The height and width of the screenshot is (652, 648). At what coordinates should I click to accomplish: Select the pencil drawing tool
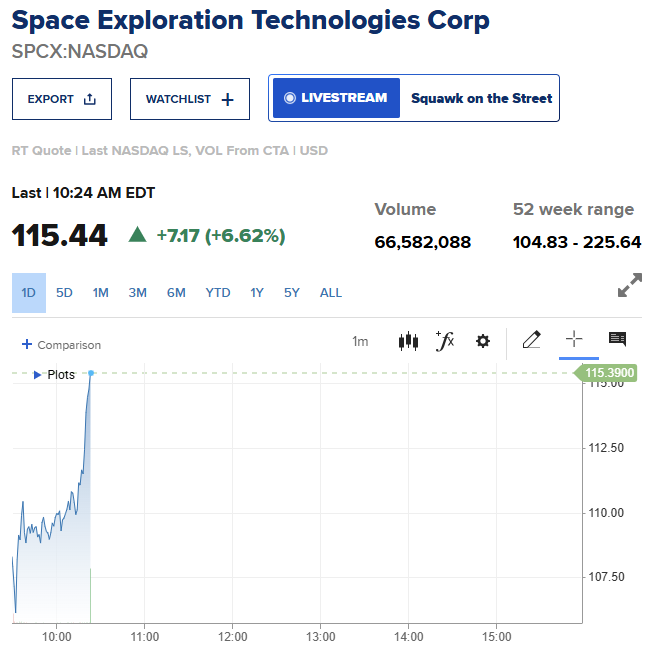click(532, 340)
